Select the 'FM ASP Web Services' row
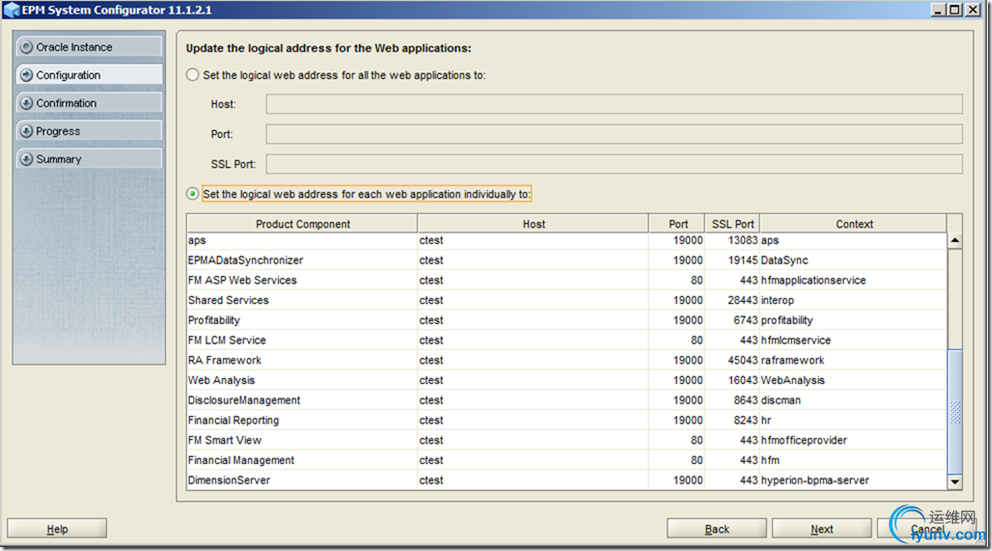This screenshot has height=551, width=992. (x=567, y=280)
